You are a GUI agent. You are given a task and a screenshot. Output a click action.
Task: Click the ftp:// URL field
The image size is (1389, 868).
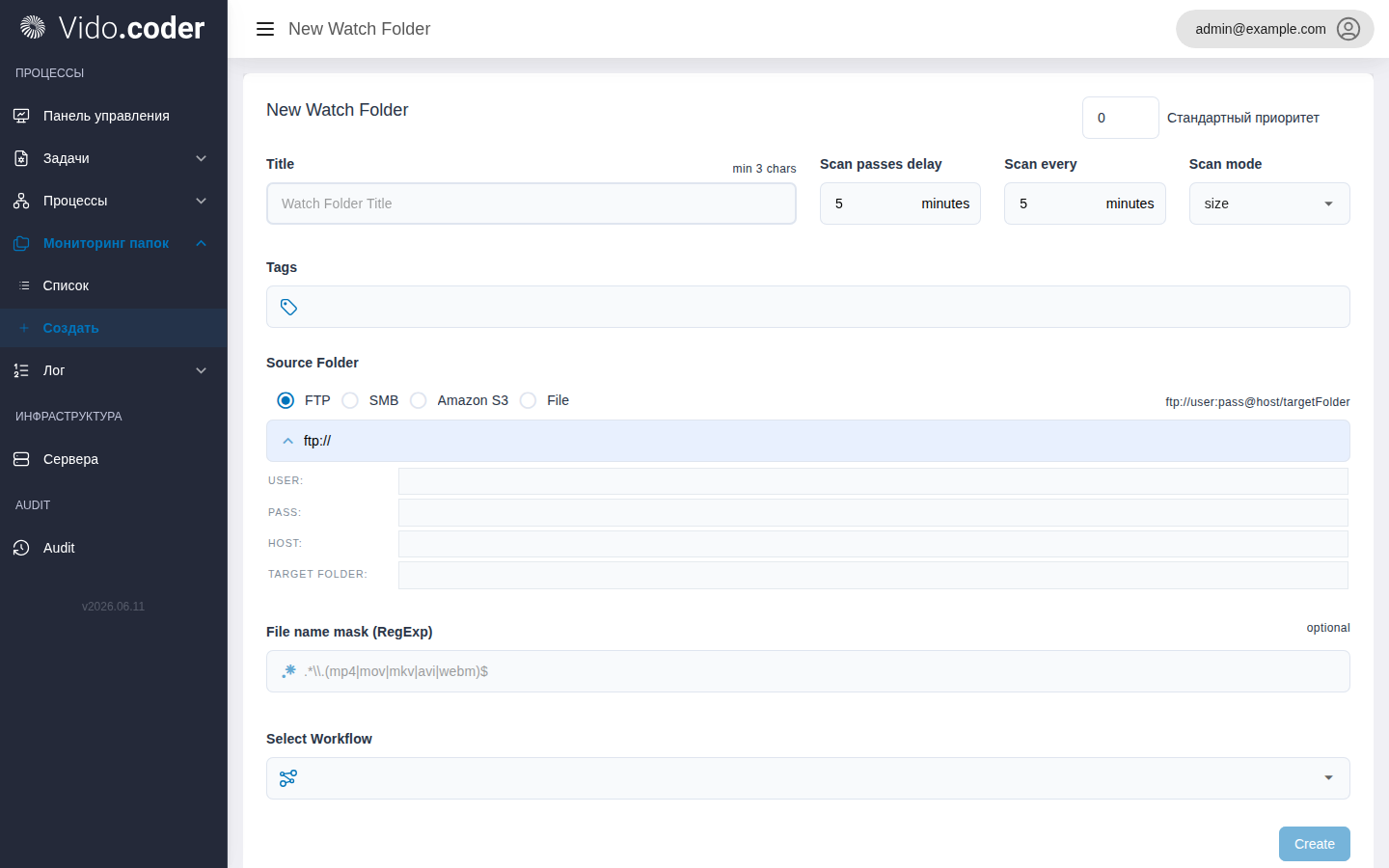tap(808, 441)
